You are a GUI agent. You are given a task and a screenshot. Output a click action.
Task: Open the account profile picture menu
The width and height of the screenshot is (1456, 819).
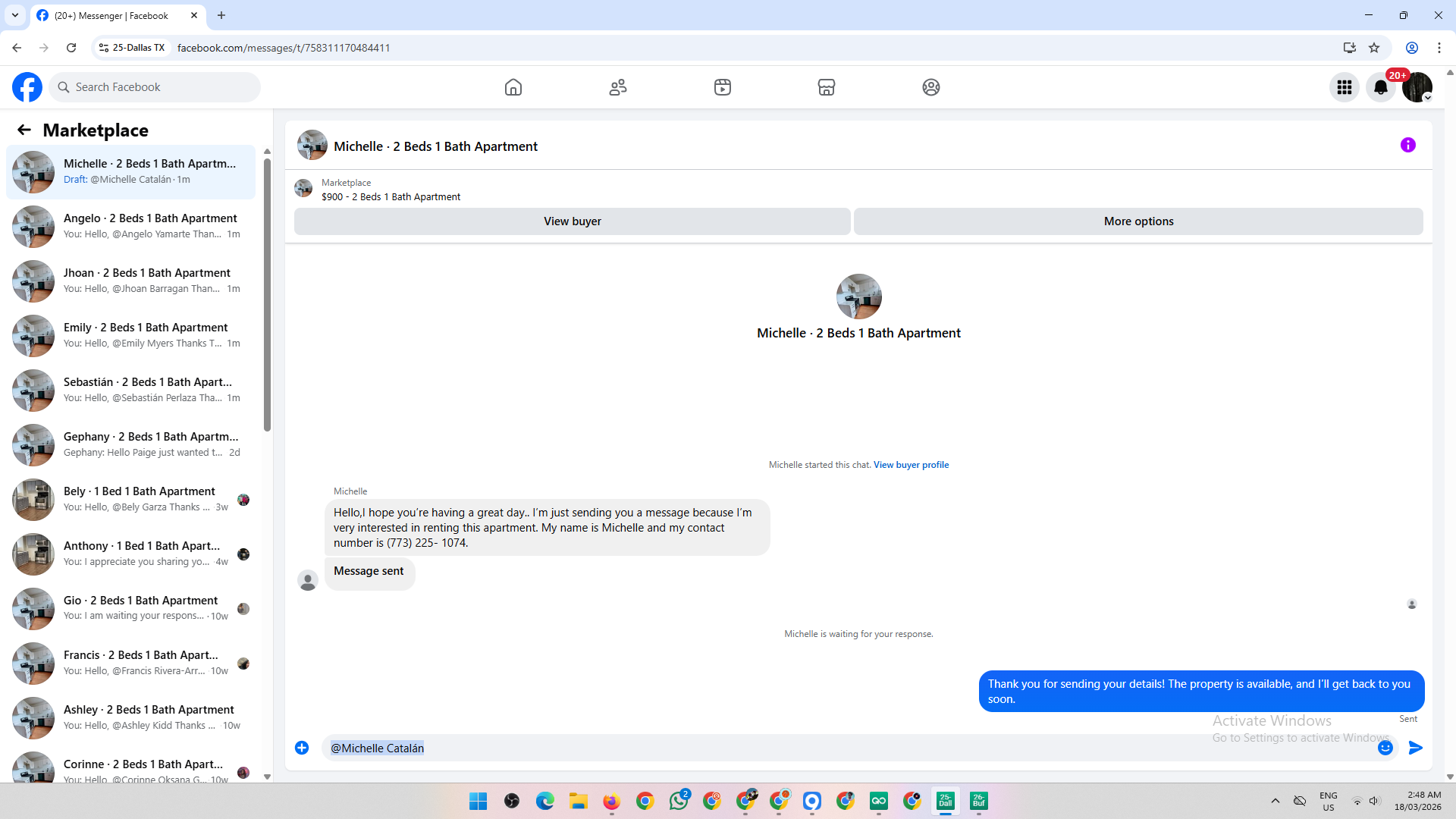[x=1417, y=87]
